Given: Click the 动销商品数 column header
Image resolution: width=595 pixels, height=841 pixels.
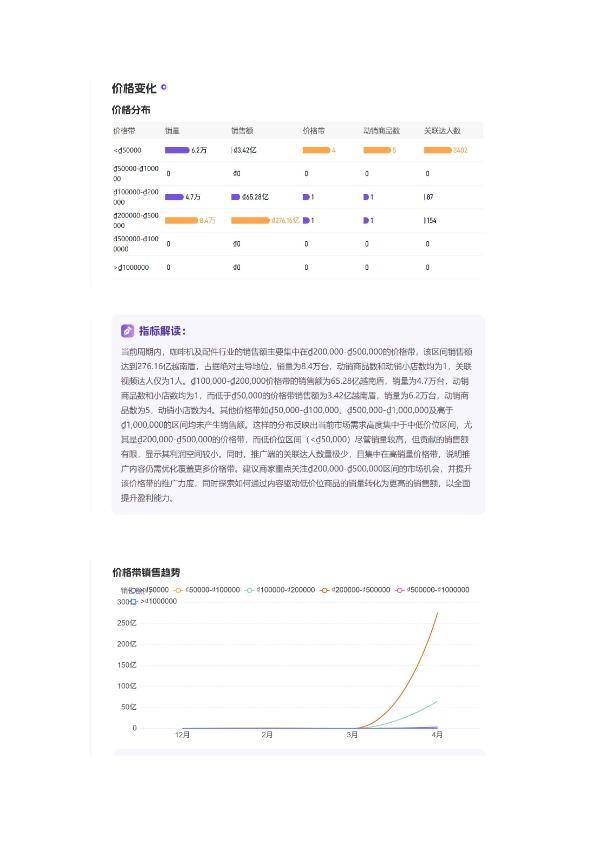Looking at the screenshot, I should [x=381, y=131].
